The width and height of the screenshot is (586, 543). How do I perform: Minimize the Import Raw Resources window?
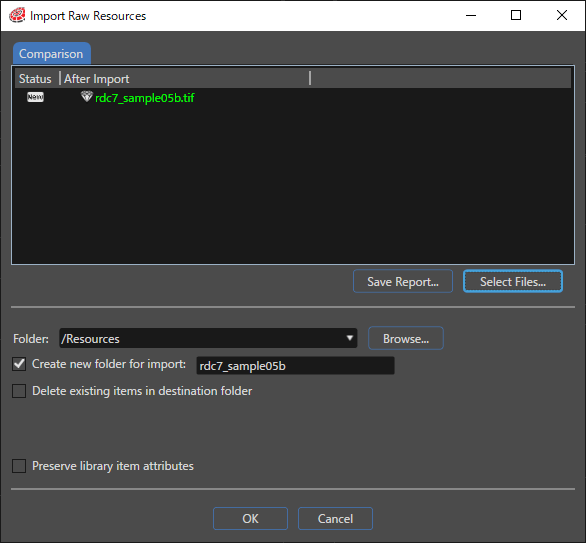coord(471,15)
